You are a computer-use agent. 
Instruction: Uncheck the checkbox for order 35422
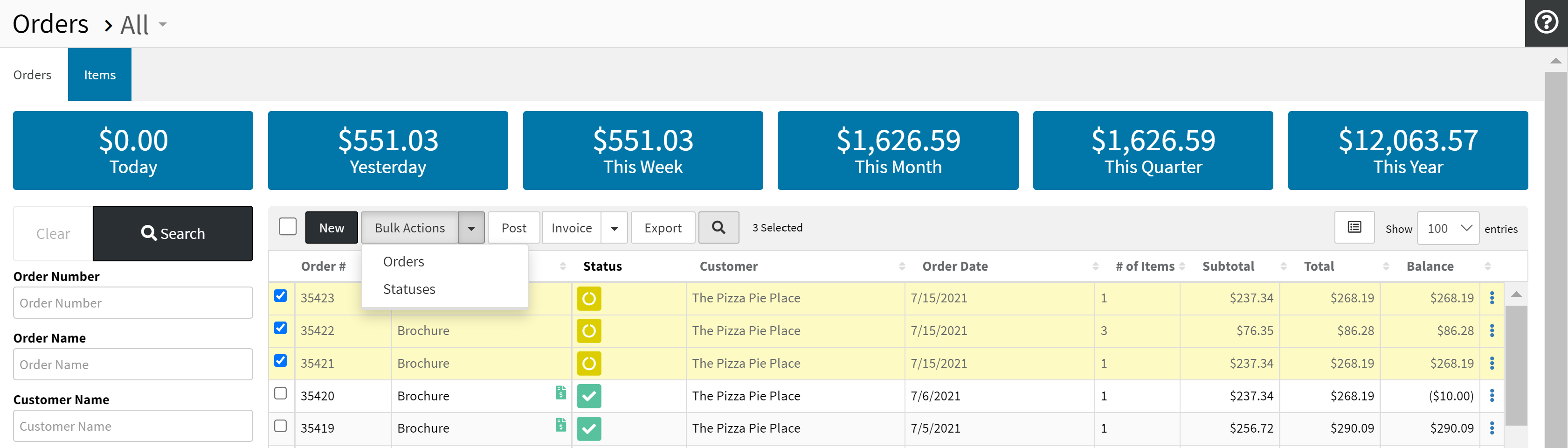(280, 328)
